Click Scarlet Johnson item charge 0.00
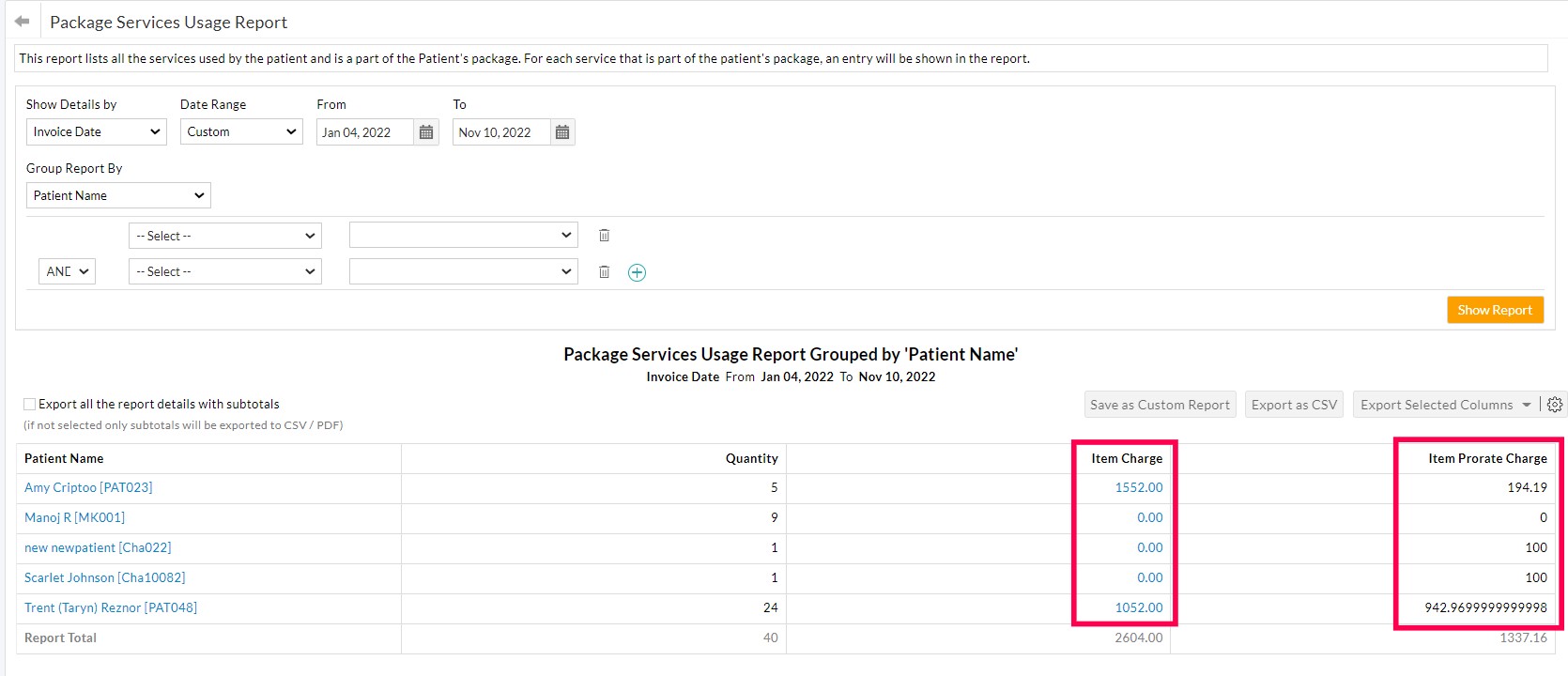Image resolution: width=1568 pixels, height=676 pixels. coord(1150,577)
